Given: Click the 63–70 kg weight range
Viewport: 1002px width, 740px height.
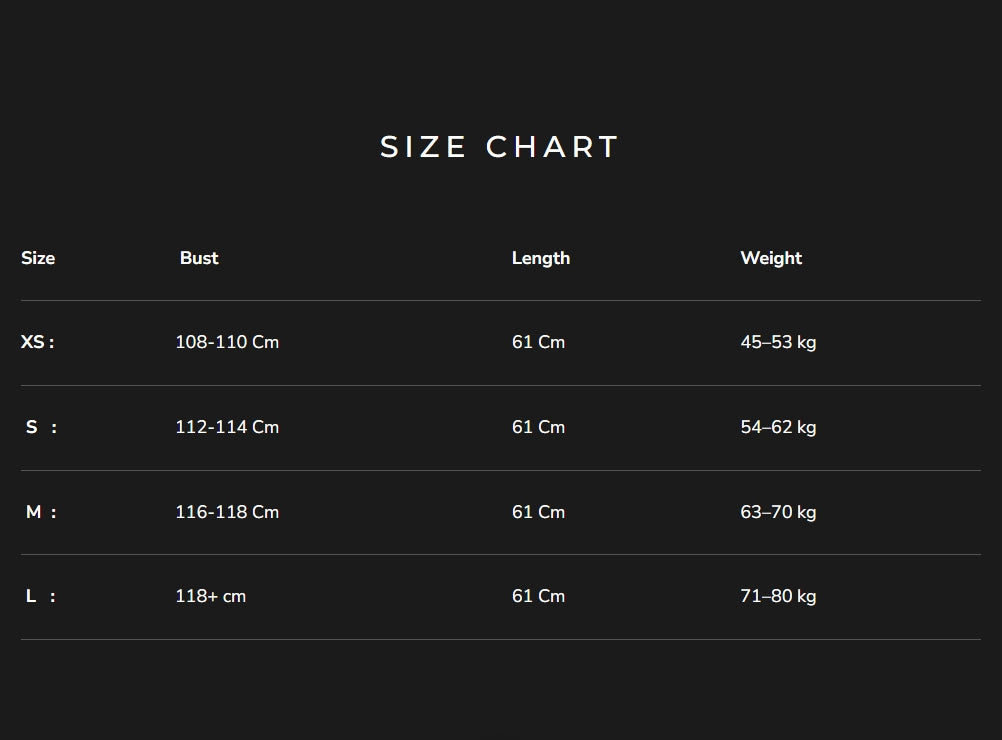Looking at the screenshot, I should click(x=778, y=512).
